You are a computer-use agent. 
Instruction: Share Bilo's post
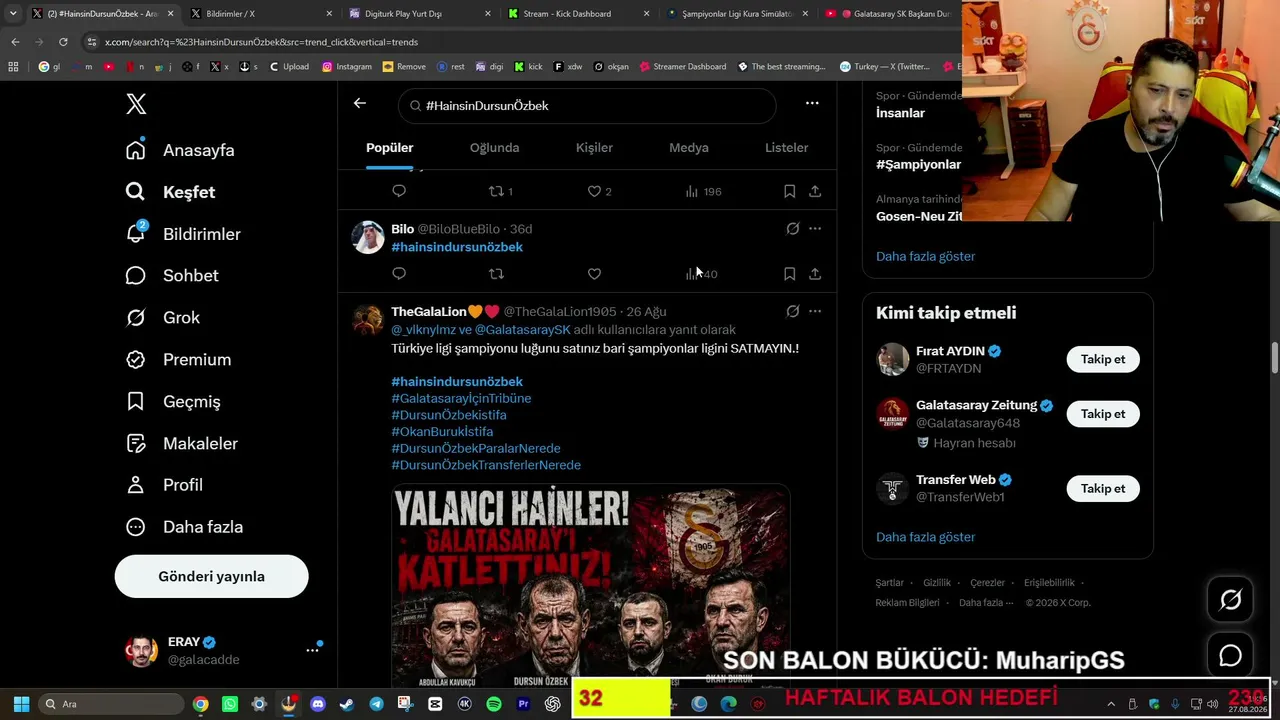point(815,274)
